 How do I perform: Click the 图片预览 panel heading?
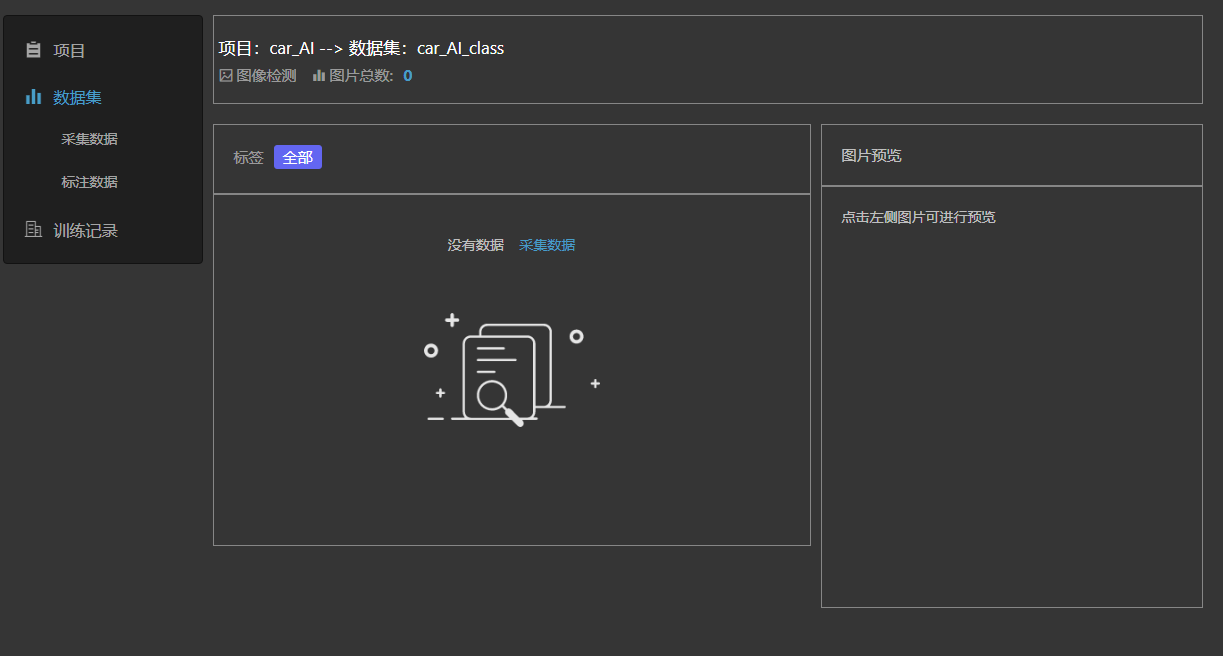(x=871, y=156)
